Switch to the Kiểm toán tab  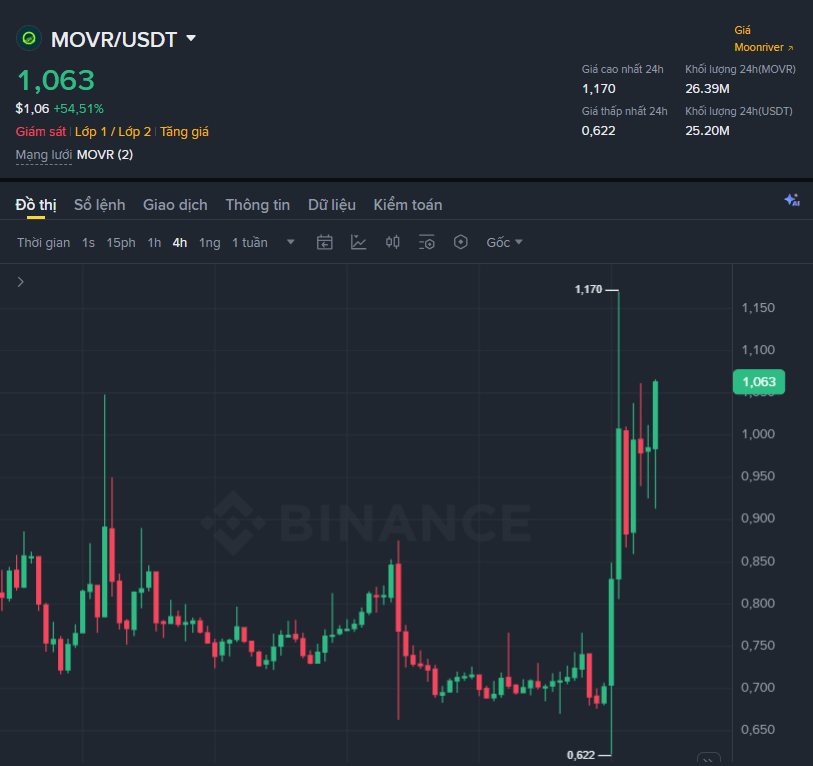click(408, 205)
